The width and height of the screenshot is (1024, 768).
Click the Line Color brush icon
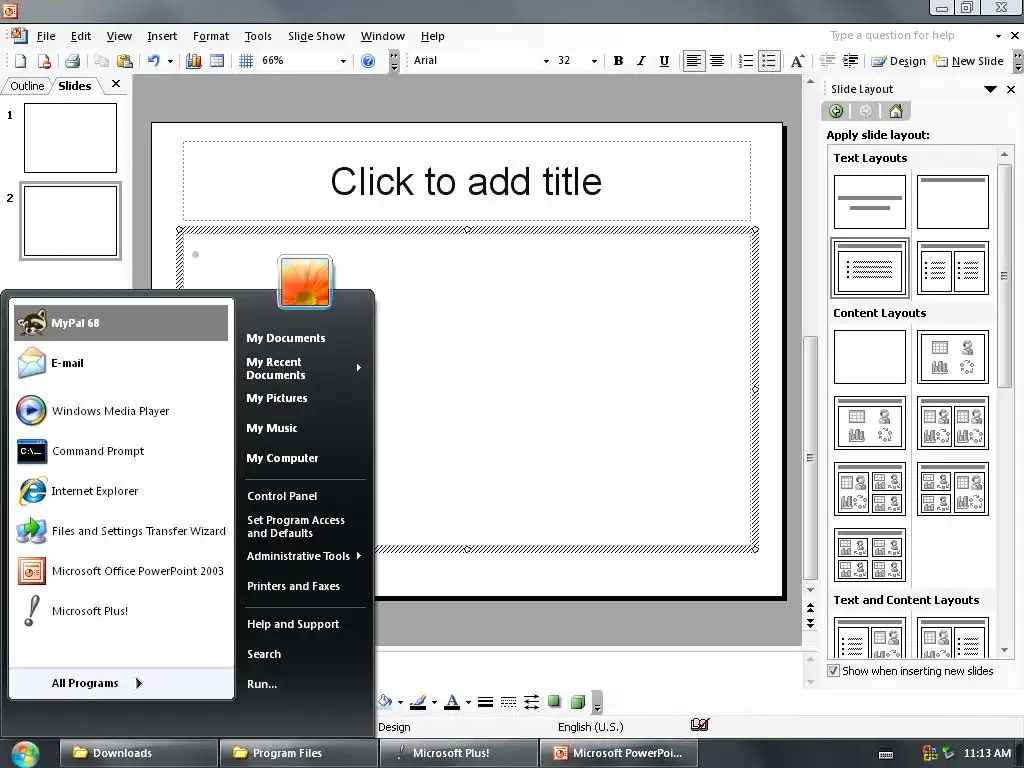point(418,702)
